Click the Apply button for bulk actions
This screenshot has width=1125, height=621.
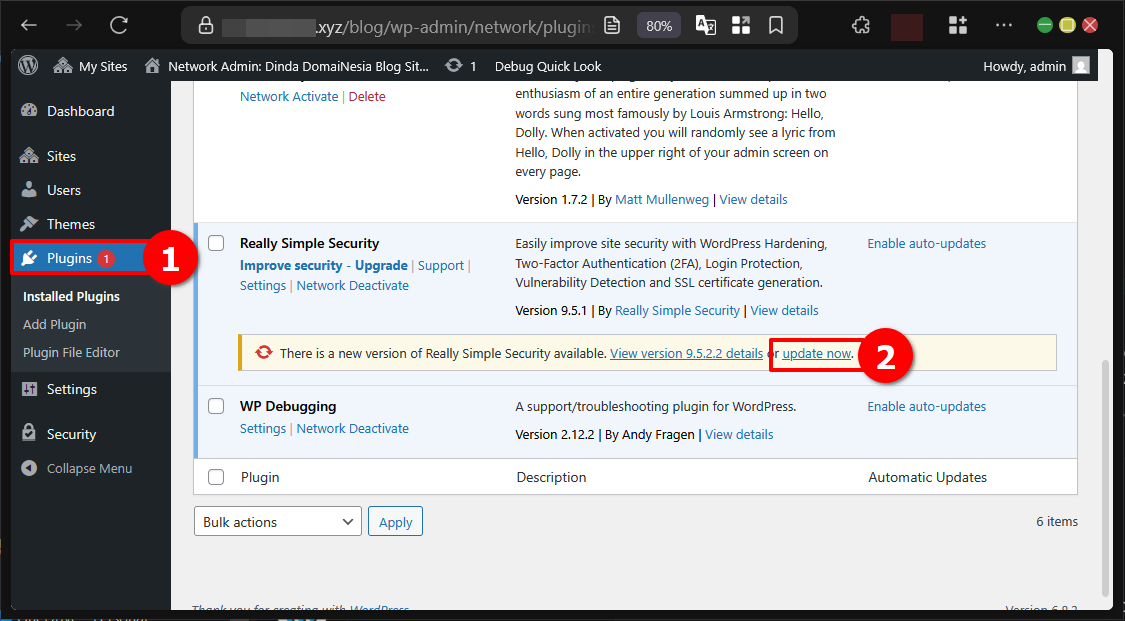click(395, 520)
